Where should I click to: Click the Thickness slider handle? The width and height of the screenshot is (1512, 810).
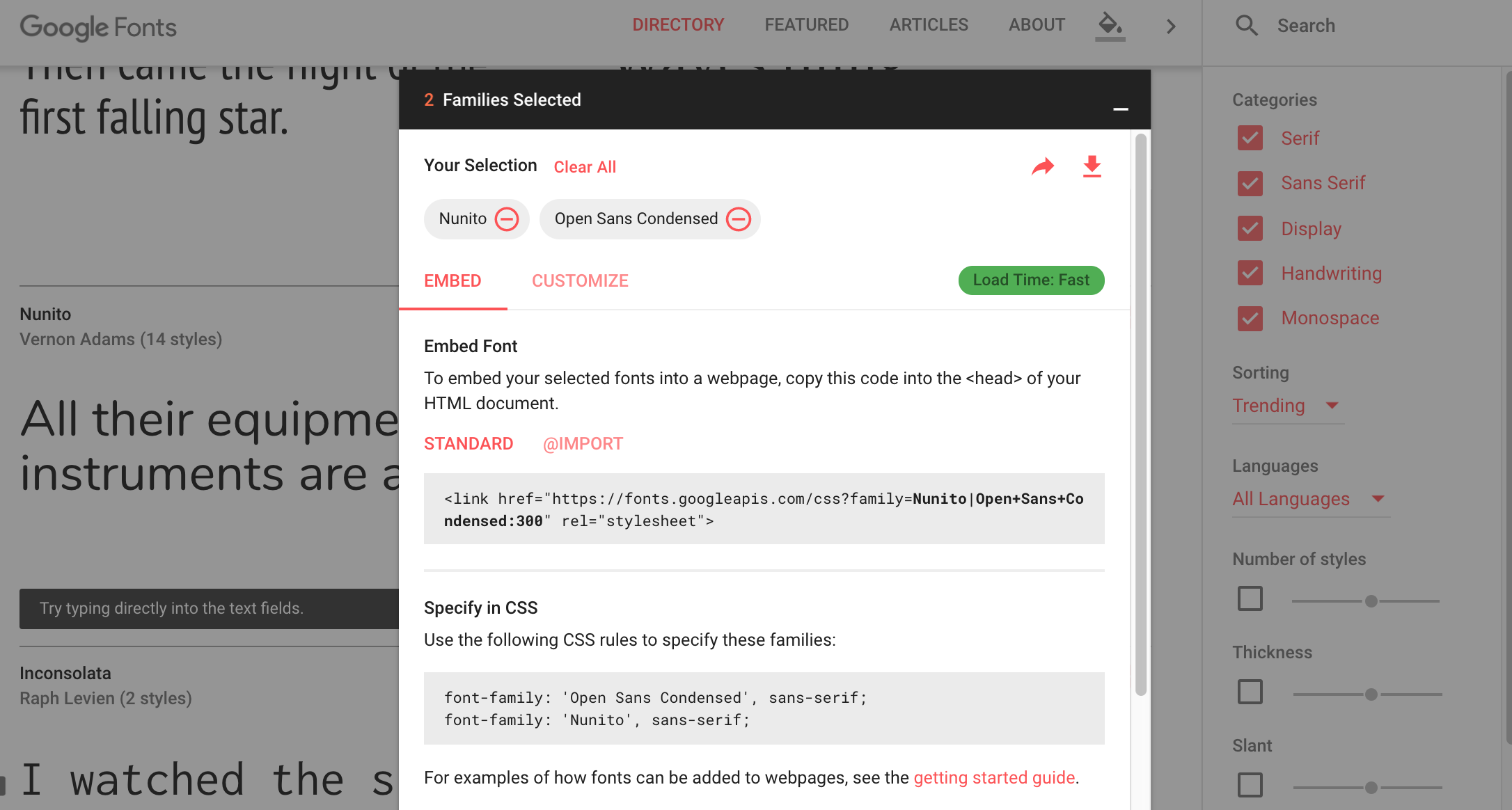click(x=1371, y=694)
